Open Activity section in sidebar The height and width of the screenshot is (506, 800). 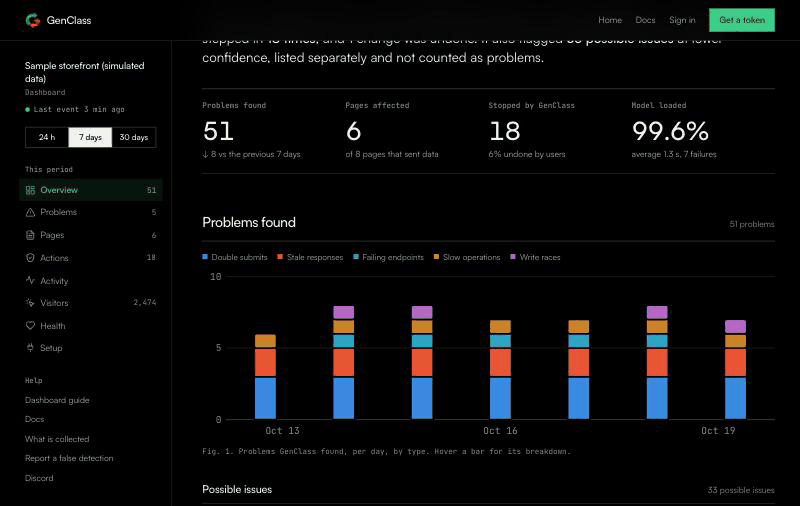91,281
